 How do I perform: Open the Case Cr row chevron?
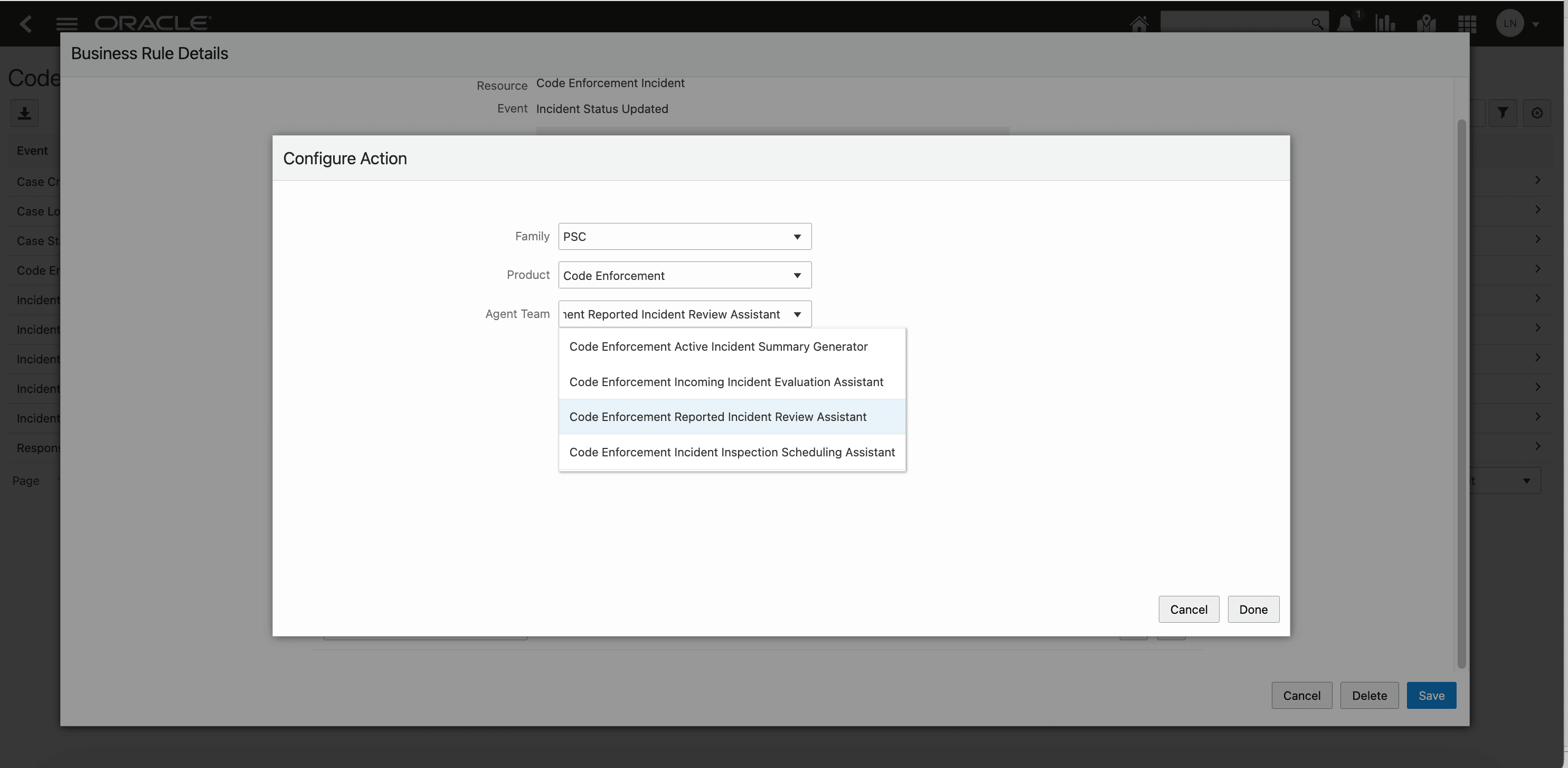click(1537, 180)
